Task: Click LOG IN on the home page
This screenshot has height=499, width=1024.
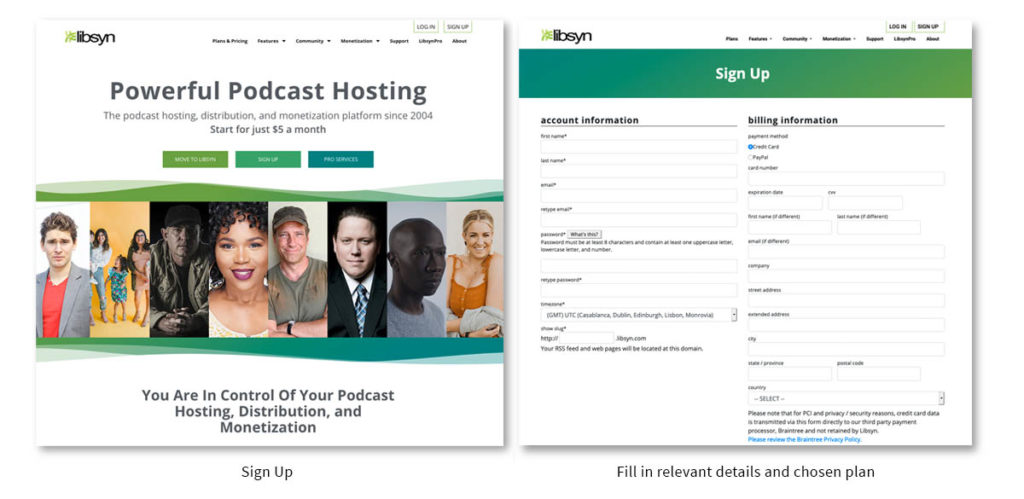Action: [426, 27]
